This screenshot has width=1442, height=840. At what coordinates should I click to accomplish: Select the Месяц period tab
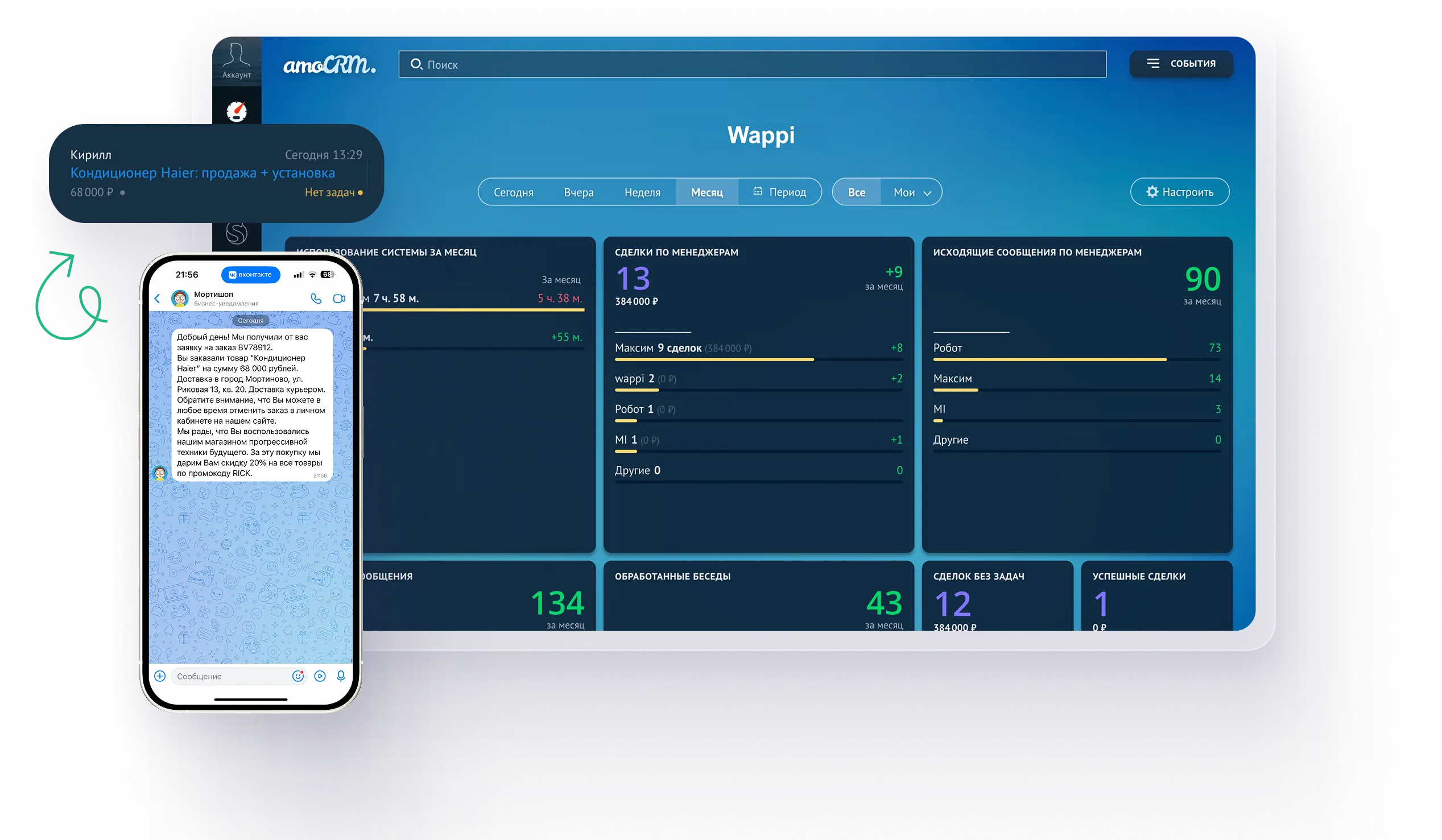point(706,192)
